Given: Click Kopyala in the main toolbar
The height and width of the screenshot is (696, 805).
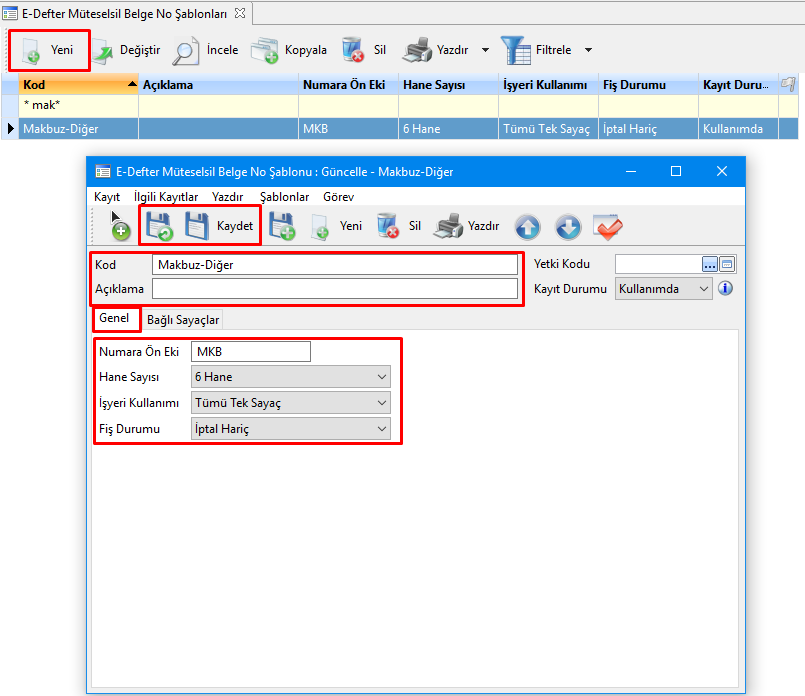Looking at the screenshot, I should point(288,50).
